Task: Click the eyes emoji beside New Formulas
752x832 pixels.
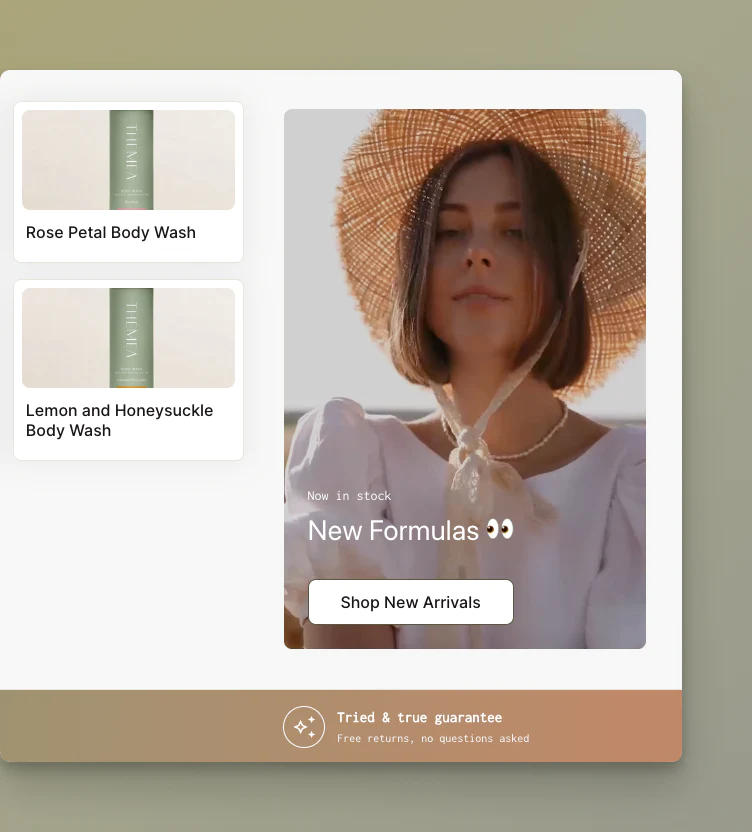Action: pyautogui.click(x=500, y=529)
